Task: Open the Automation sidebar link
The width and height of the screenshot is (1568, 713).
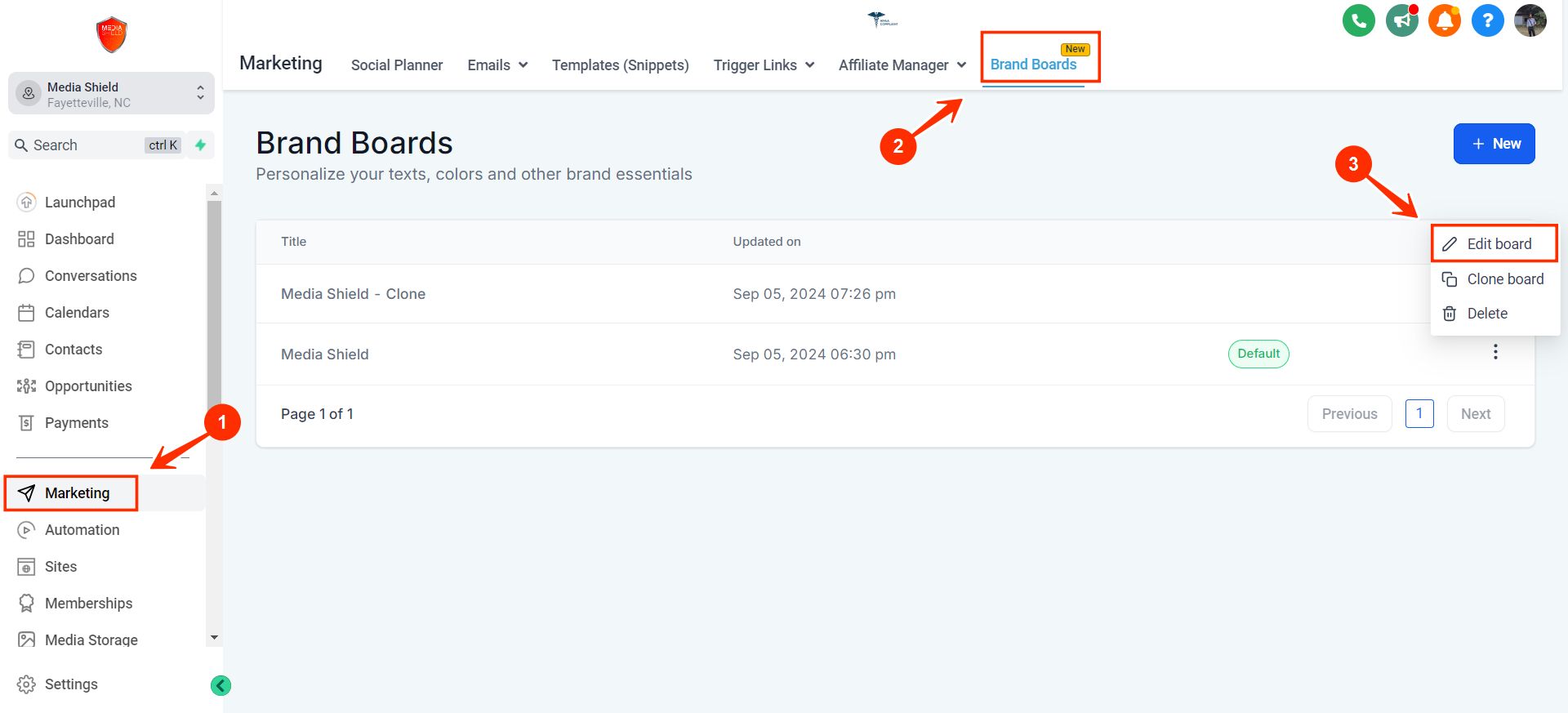Action: 82,529
